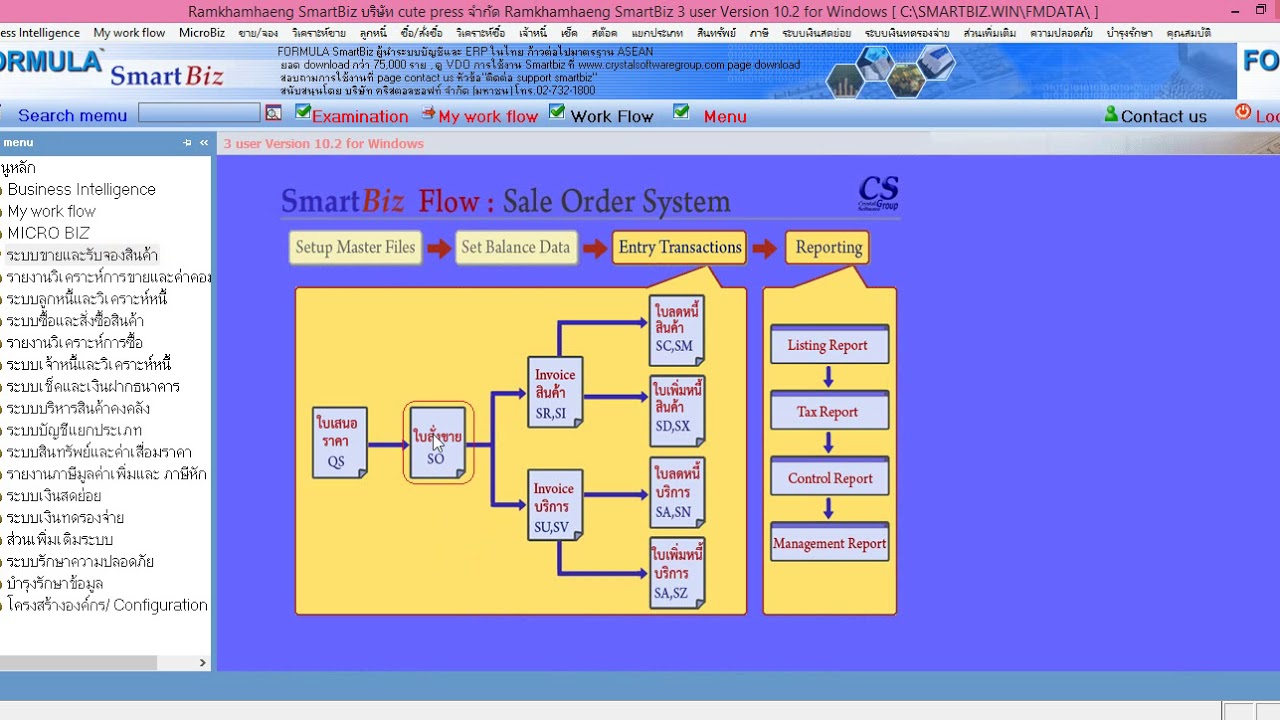
Task: Open the ใบสั่งขาย SO document icon
Action: [438, 442]
